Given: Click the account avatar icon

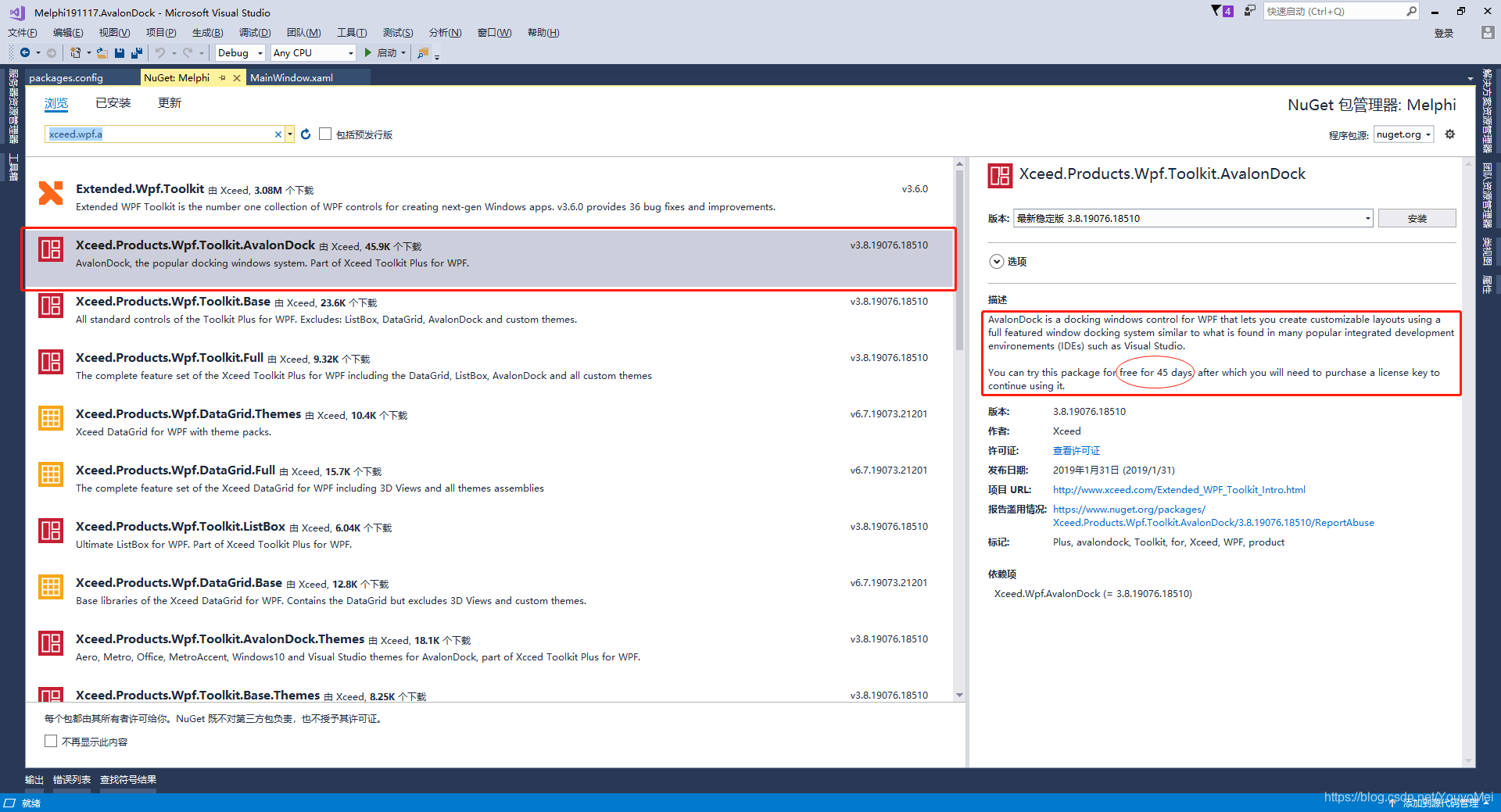Looking at the screenshot, I should (x=1488, y=32).
